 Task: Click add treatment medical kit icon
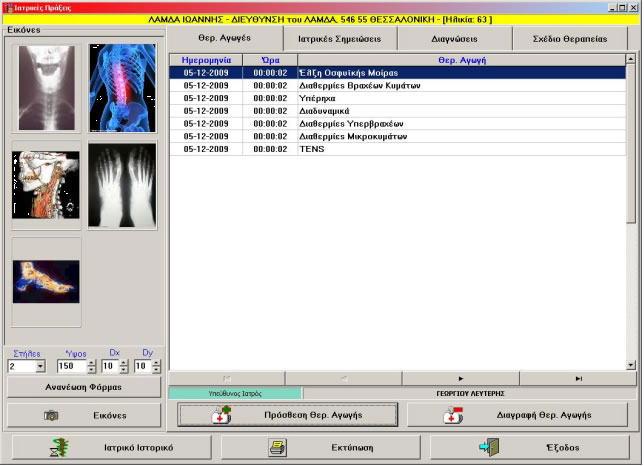tap(221, 415)
